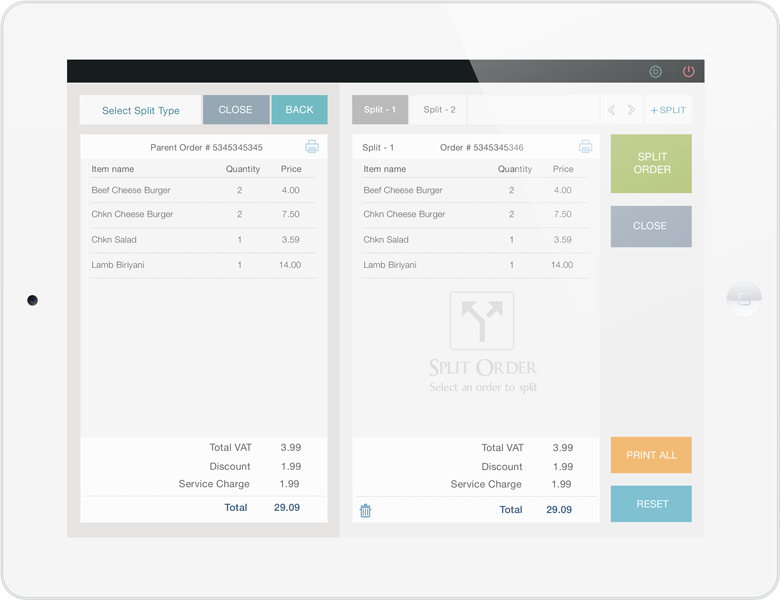Click CLOSE next to Select Split Type
Viewport: 780px width, 600px height.
(x=236, y=110)
